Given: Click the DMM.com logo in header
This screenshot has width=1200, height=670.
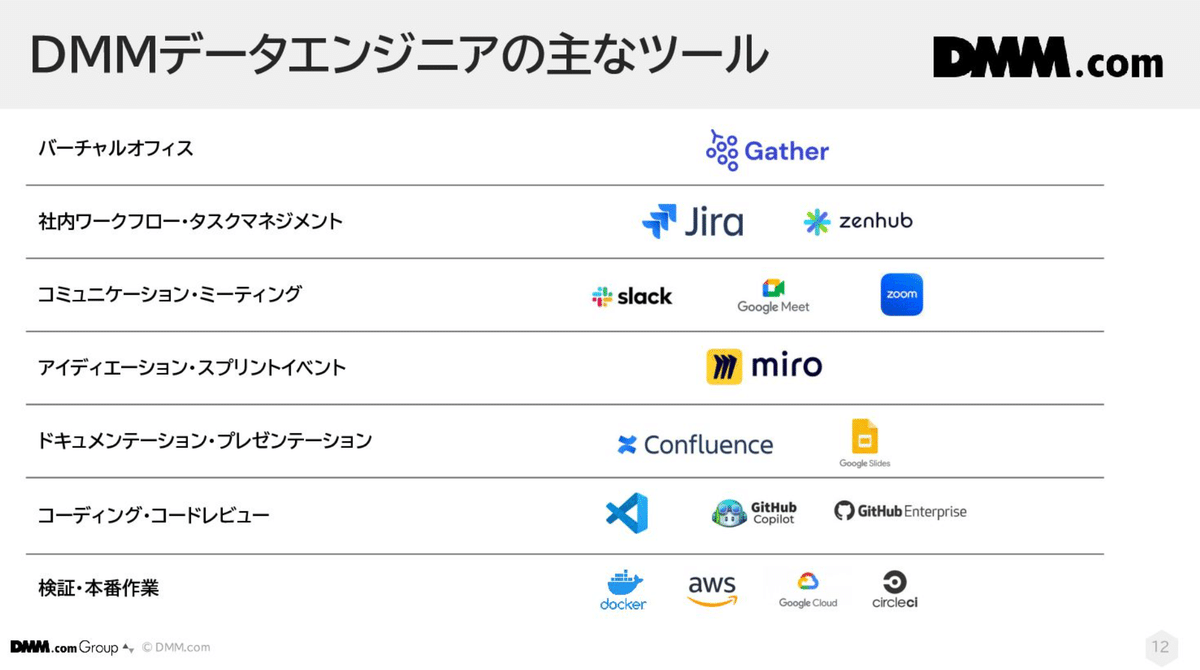Looking at the screenshot, I should point(1048,58).
